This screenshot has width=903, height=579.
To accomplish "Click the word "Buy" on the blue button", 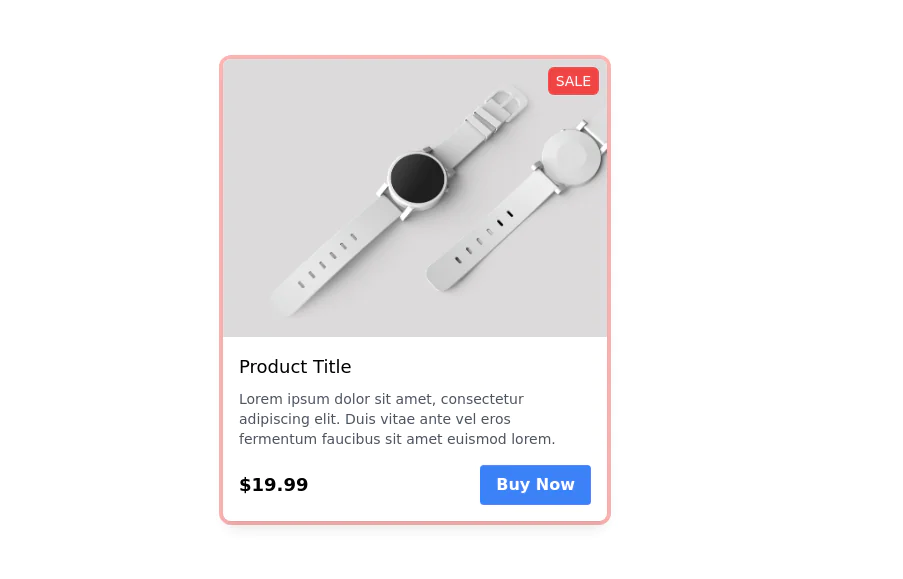I will click(x=512, y=485).
